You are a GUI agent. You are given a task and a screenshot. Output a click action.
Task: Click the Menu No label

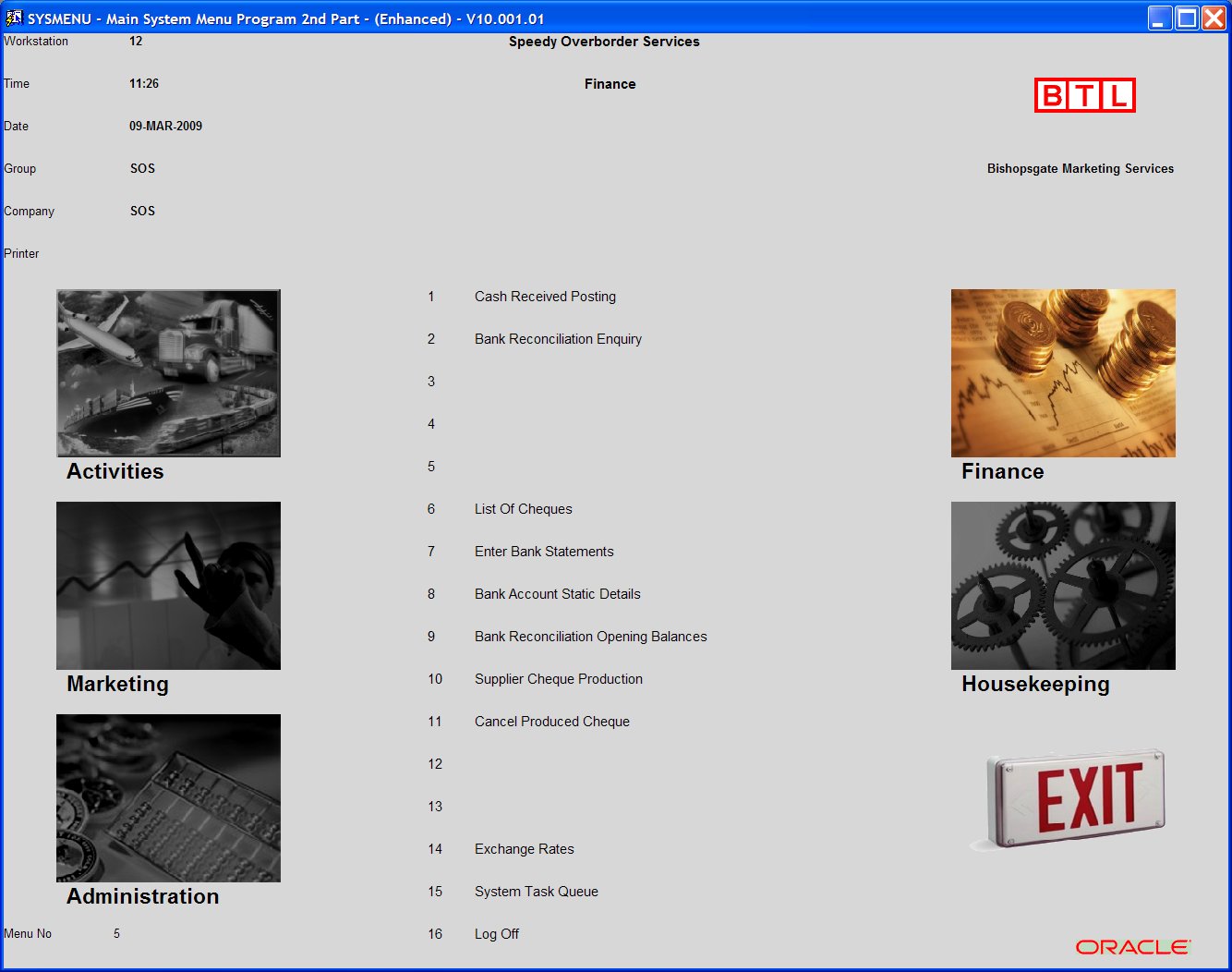click(x=28, y=933)
